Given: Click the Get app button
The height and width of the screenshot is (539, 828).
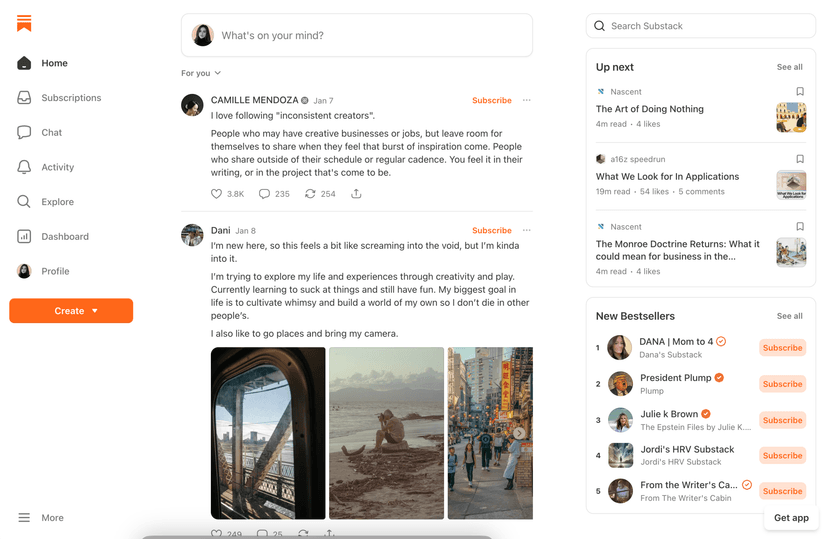Looking at the screenshot, I should 791,518.
